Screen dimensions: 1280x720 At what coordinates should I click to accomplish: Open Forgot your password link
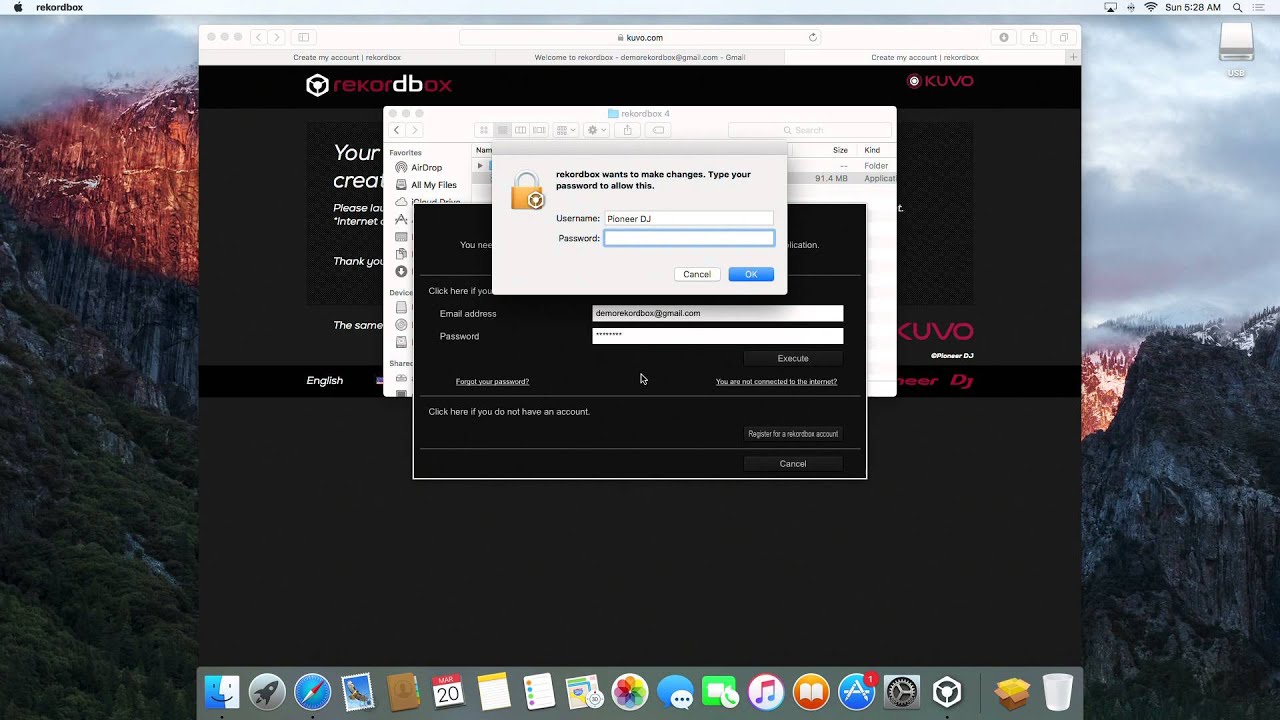point(492,381)
